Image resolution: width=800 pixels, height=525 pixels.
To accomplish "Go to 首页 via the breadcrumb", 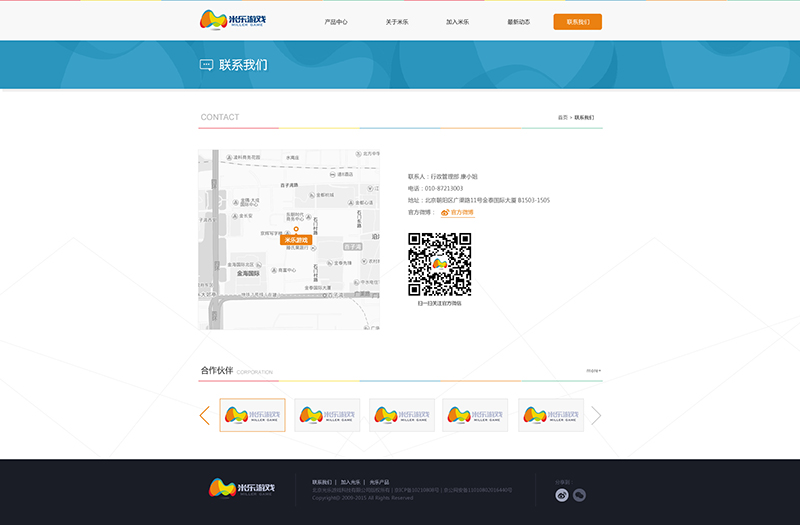I will pyautogui.click(x=562, y=117).
